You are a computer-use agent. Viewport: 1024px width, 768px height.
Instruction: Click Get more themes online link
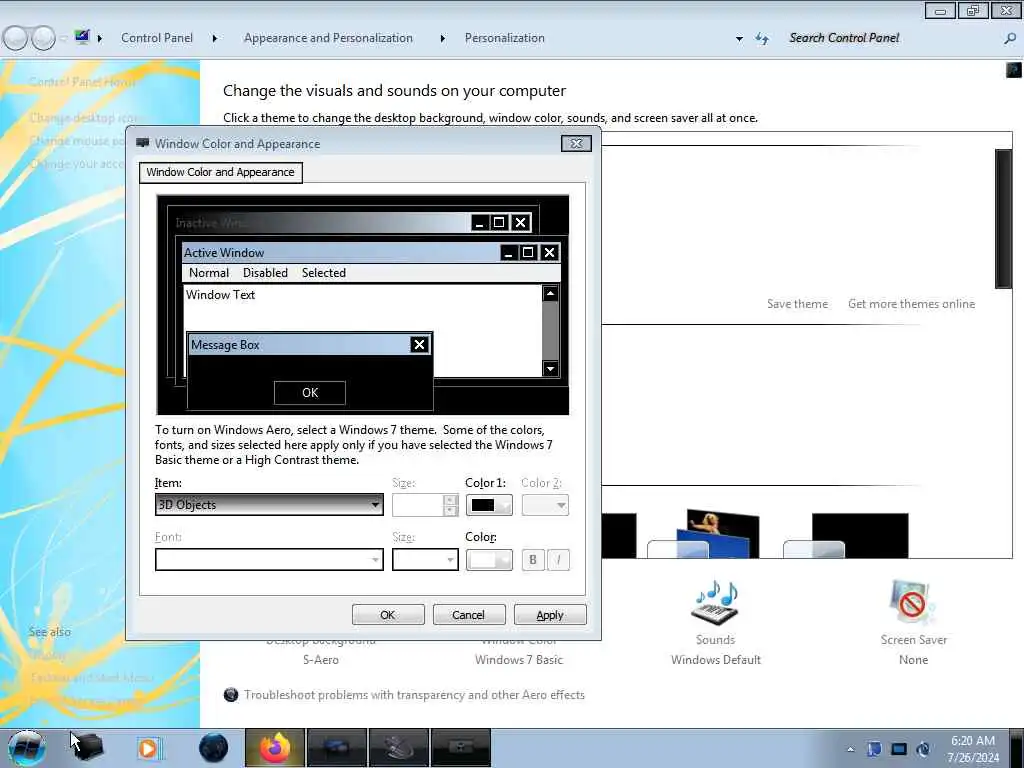(x=911, y=304)
